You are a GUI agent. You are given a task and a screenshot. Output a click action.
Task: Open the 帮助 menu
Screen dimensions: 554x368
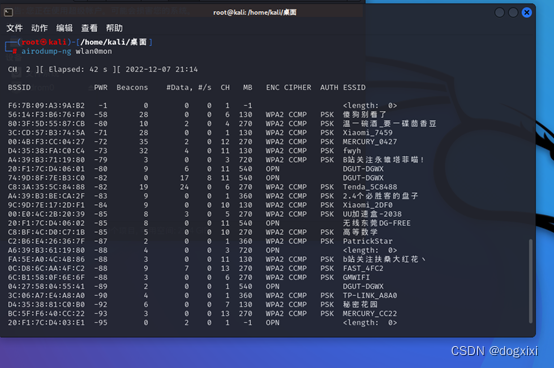pos(114,28)
